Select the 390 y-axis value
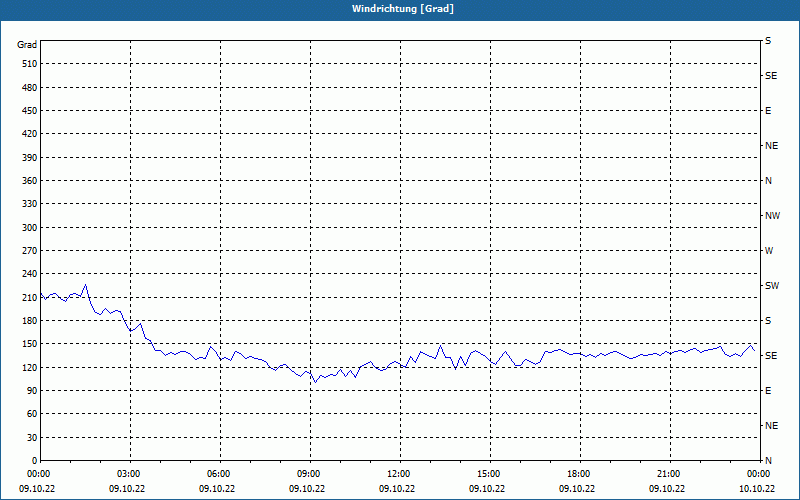Image resolution: width=800 pixels, height=500 pixels. [30, 158]
